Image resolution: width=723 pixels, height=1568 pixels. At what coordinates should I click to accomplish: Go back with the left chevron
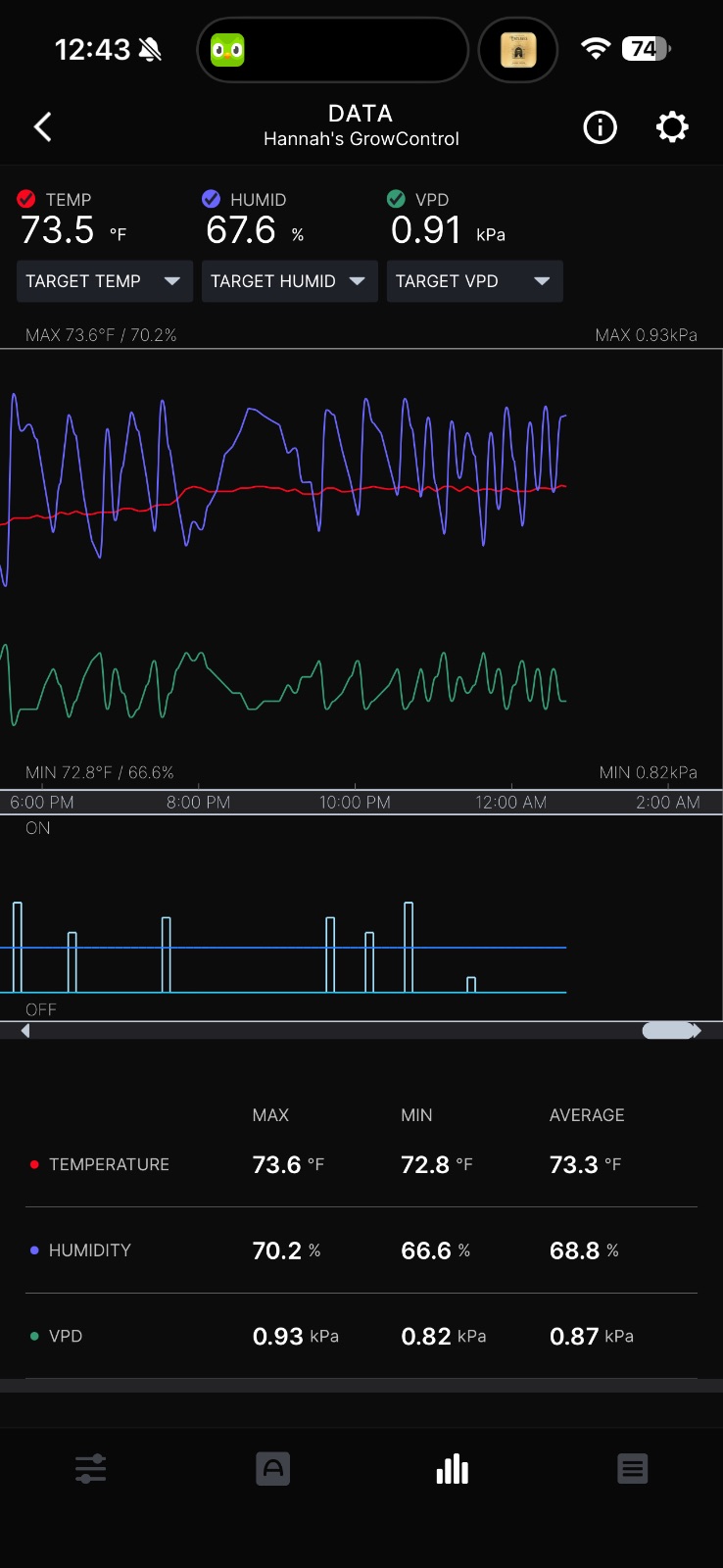[x=42, y=126]
